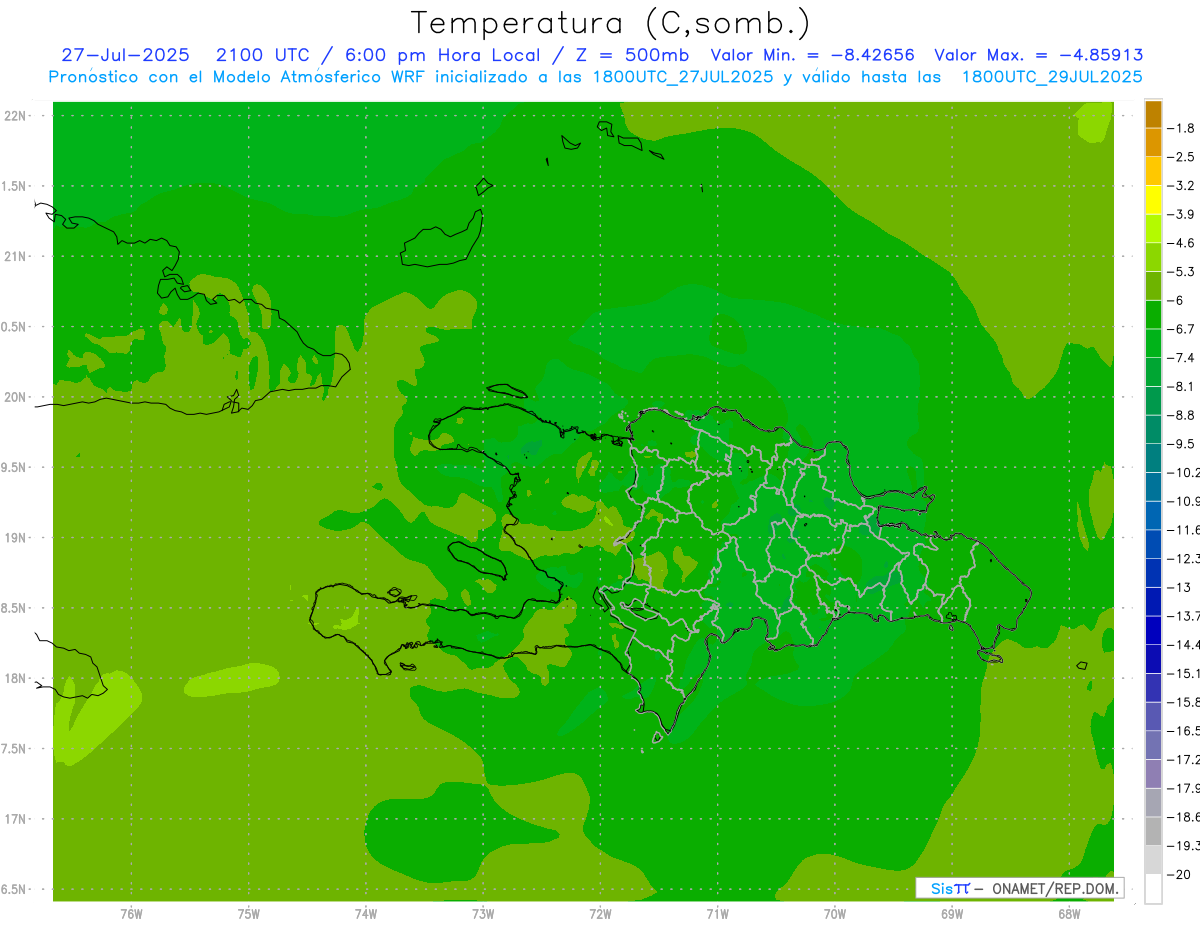Click the '-20' colorbar value
Viewport: 1200px width, 927px height.
[x=1177, y=874]
